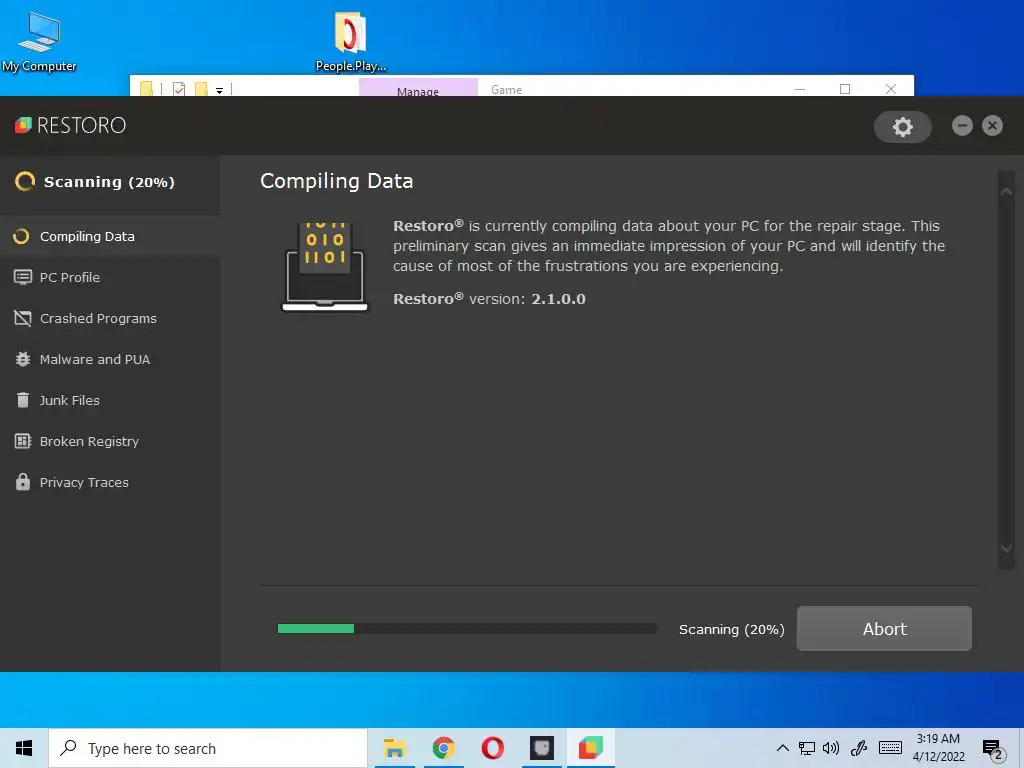This screenshot has height=768, width=1024.
Task: Open Privacy Traces section
Action: pyautogui.click(x=110, y=482)
